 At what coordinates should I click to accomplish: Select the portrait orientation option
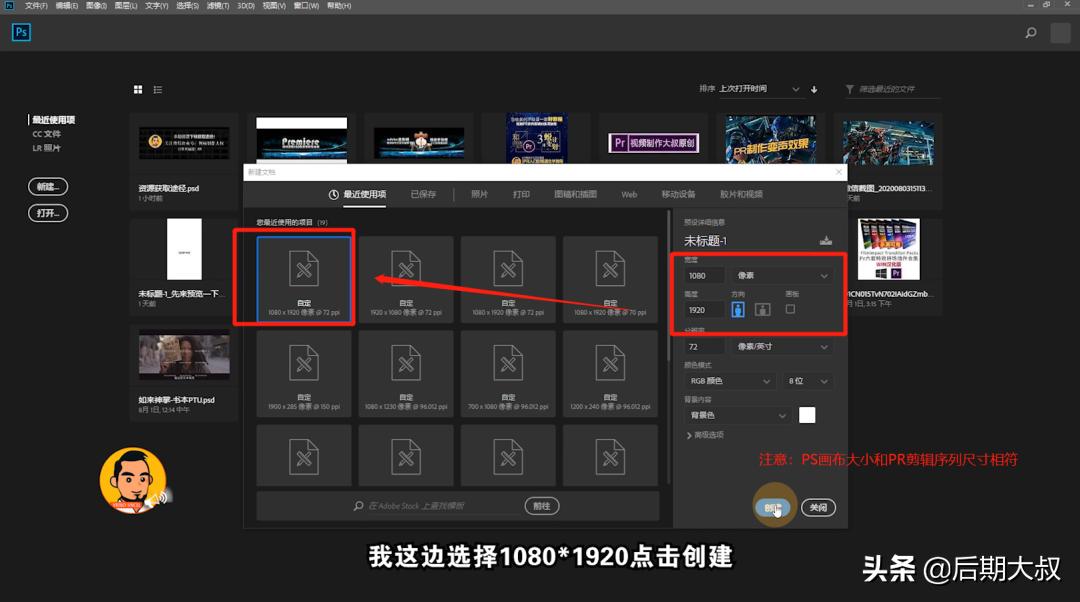pyautogui.click(x=737, y=309)
